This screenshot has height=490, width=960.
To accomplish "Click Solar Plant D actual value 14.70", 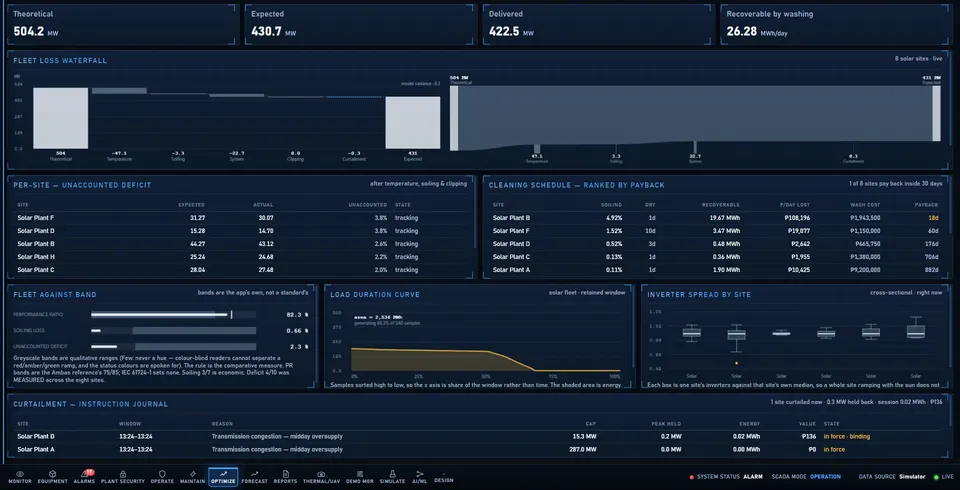I will point(266,231).
